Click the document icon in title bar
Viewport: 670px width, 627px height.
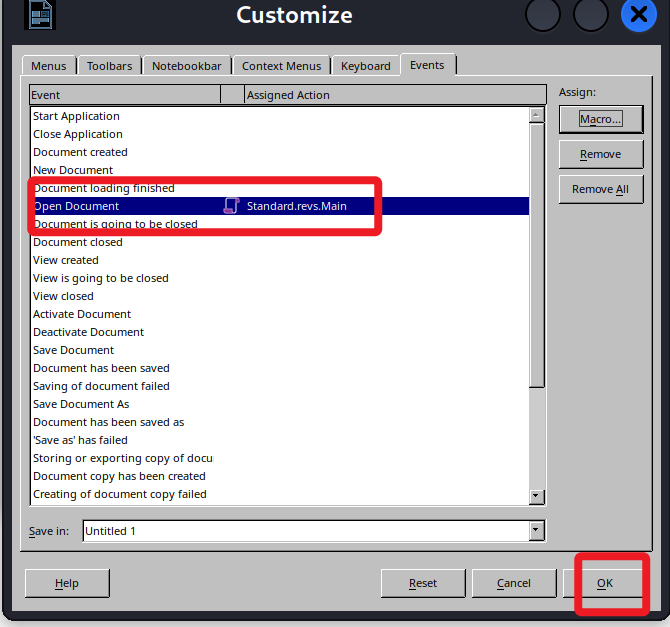click(x=39, y=14)
